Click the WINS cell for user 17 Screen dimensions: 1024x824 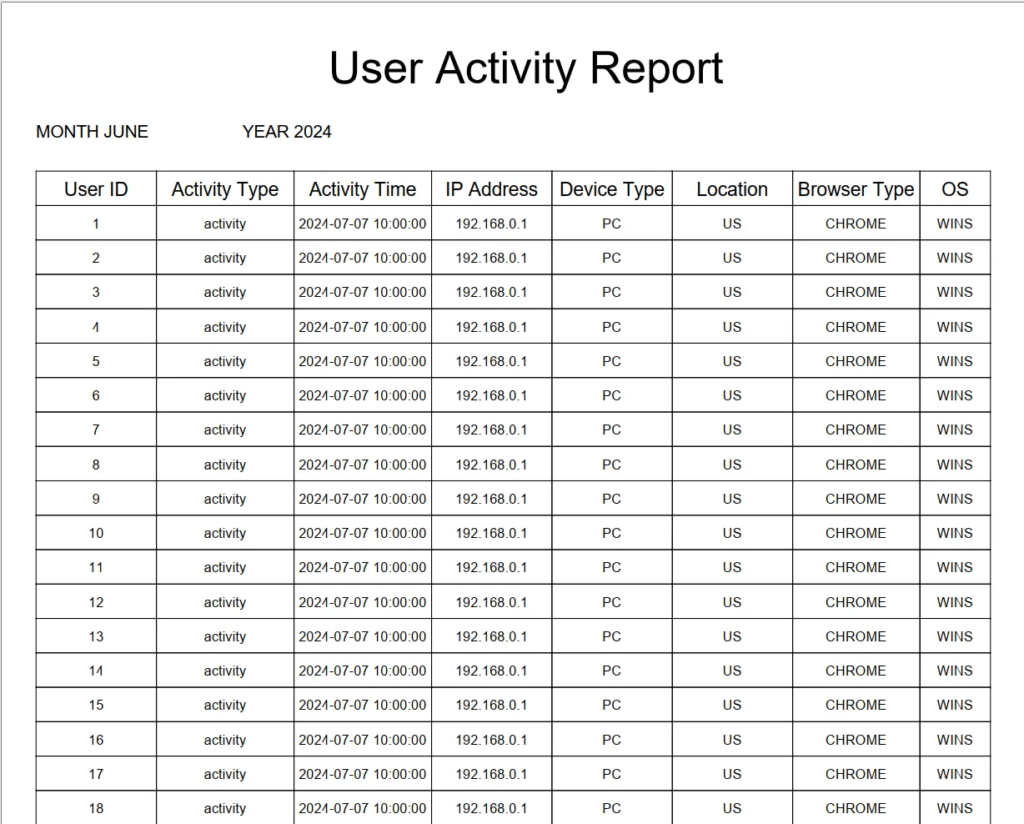click(954, 774)
